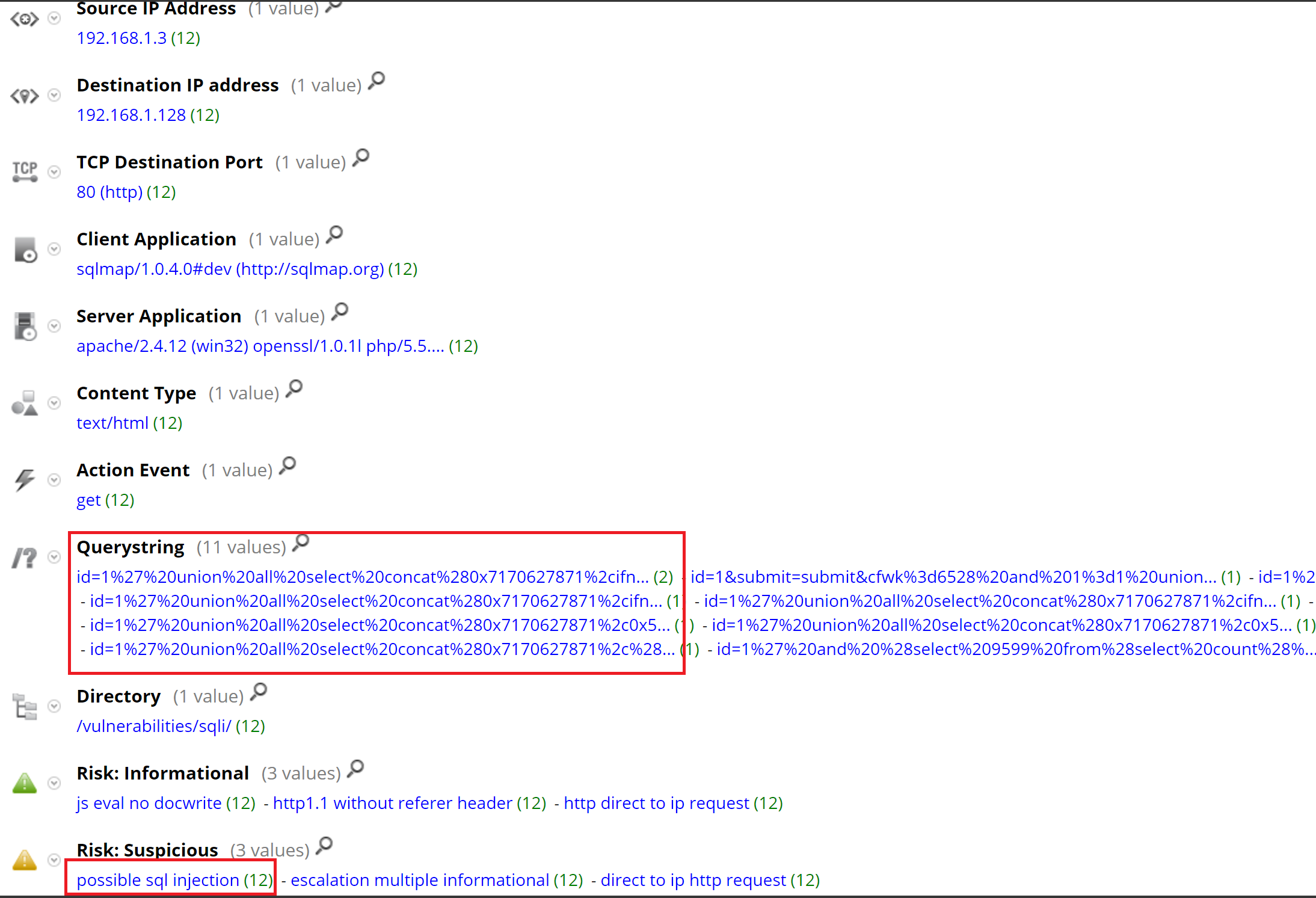The width and height of the screenshot is (1316, 898).
Task: Click search icon next to Client Application
Action: click(x=334, y=235)
